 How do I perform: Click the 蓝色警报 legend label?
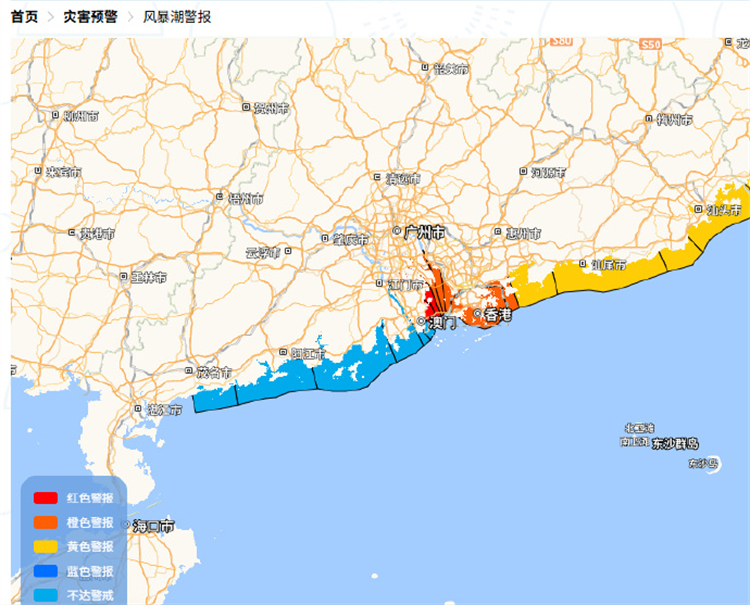coord(90,571)
